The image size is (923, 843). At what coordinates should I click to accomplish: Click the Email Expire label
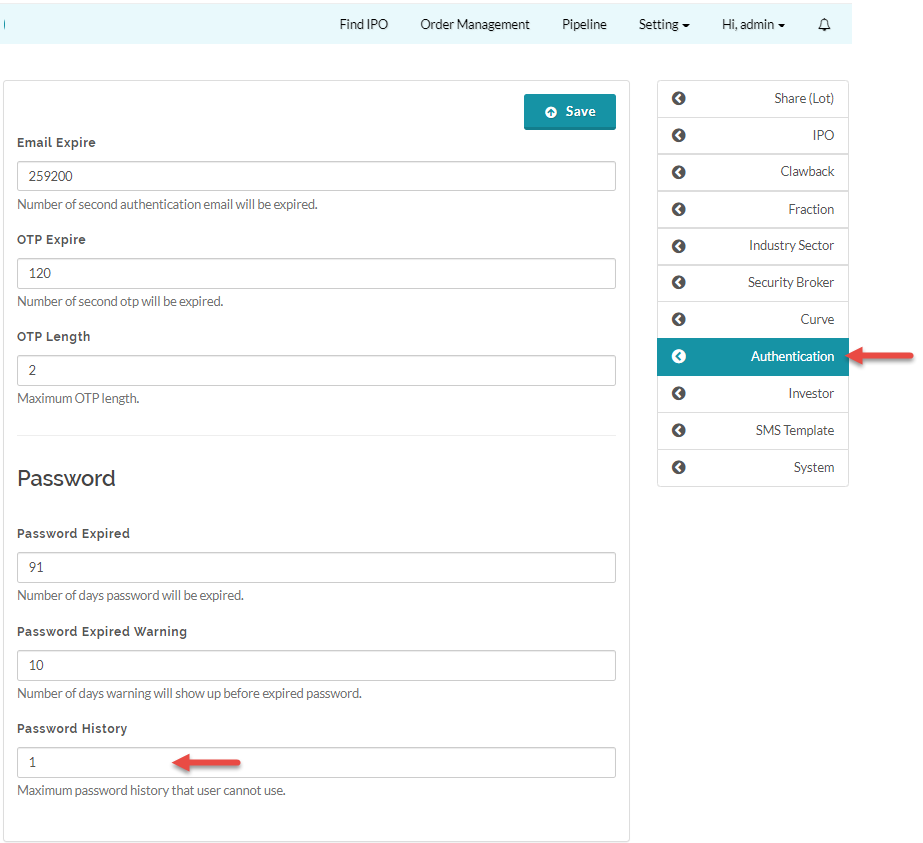click(56, 142)
